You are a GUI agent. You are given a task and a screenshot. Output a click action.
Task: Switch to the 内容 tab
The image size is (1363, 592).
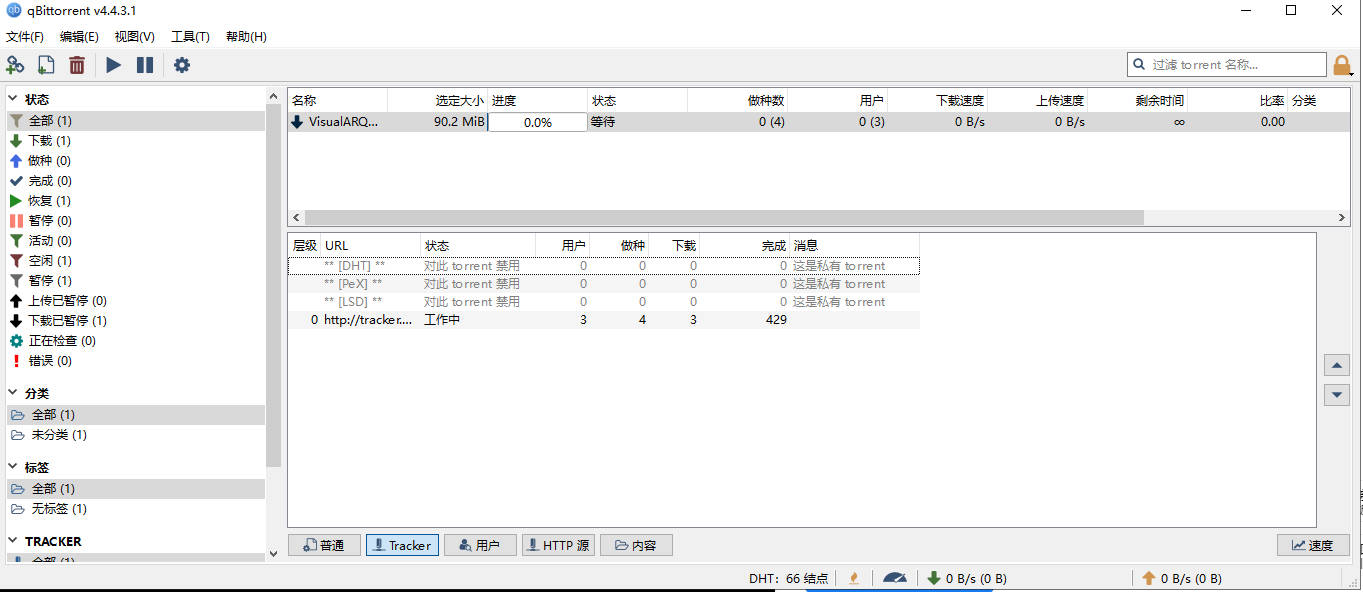tap(636, 545)
